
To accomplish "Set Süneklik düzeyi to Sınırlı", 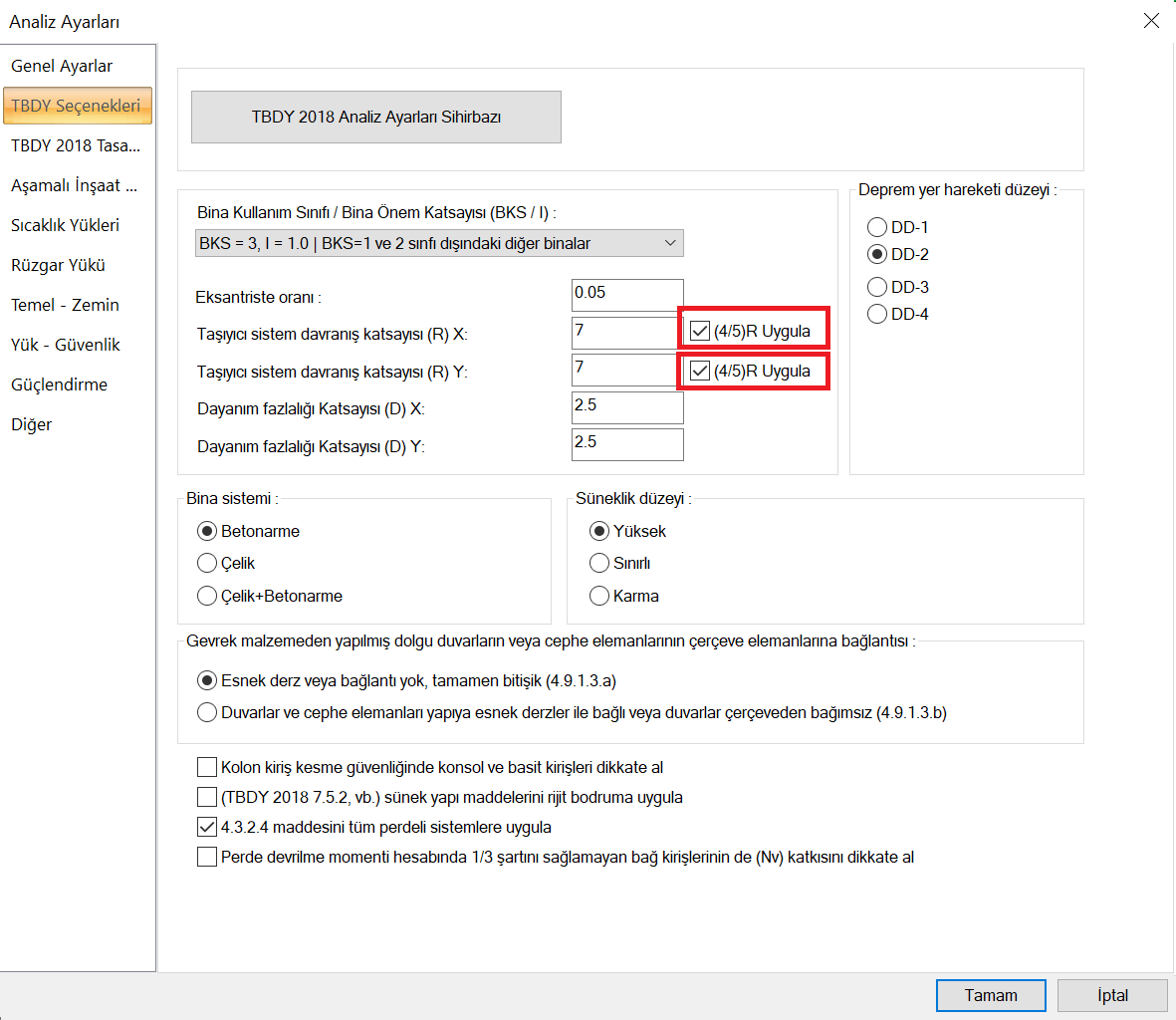I will pyautogui.click(x=599, y=564).
